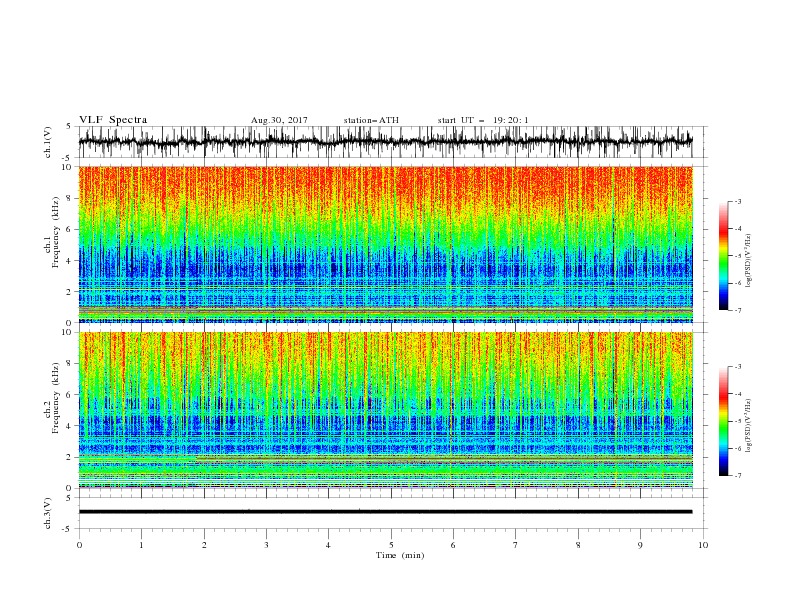
Task: Select the date text "Aug.30, 2017"
Action: [279, 120]
